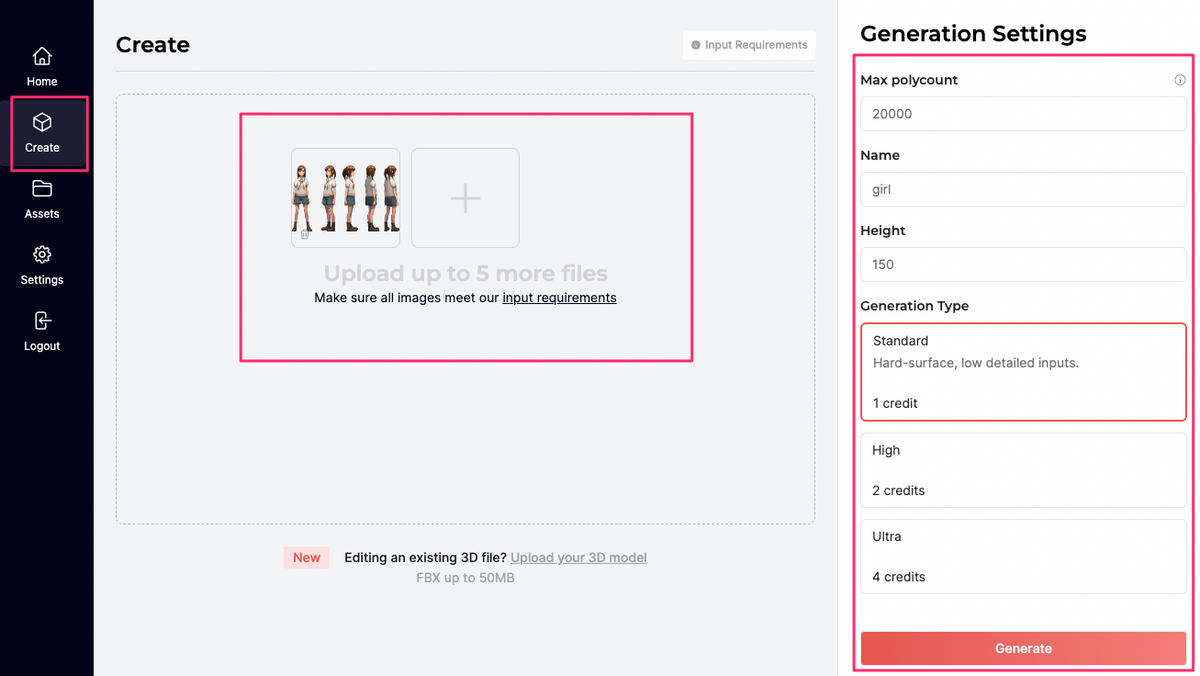1200x676 pixels.
Task: Open the Settings gear icon
Action: (x=42, y=254)
